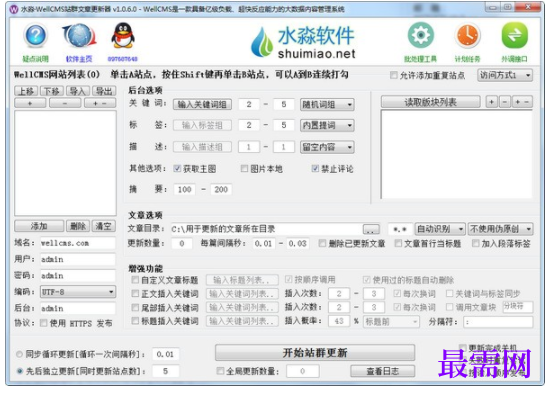Click the 分隔符 input field
Viewport: 550px width, 395px height.
tap(498, 322)
